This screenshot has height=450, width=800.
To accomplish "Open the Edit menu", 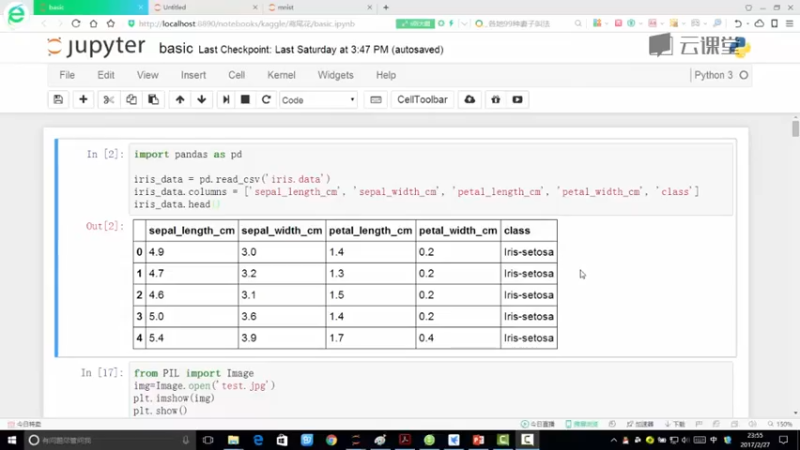I will [x=106, y=75].
